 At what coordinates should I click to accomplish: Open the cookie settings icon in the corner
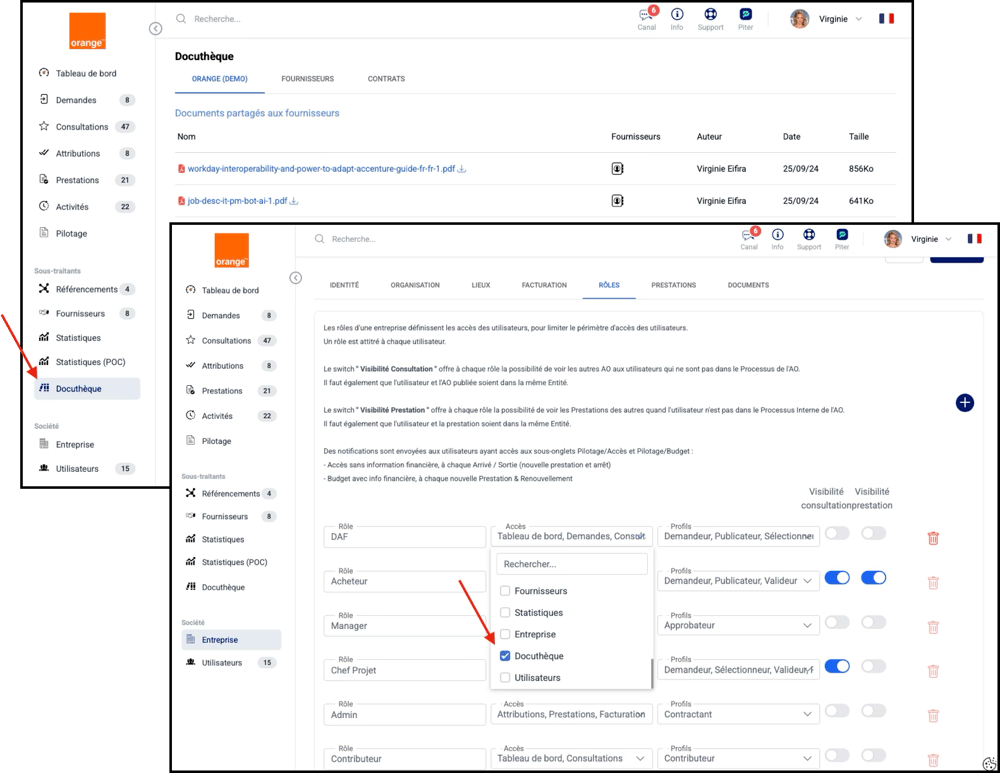pyautogui.click(x=990, y=763)
